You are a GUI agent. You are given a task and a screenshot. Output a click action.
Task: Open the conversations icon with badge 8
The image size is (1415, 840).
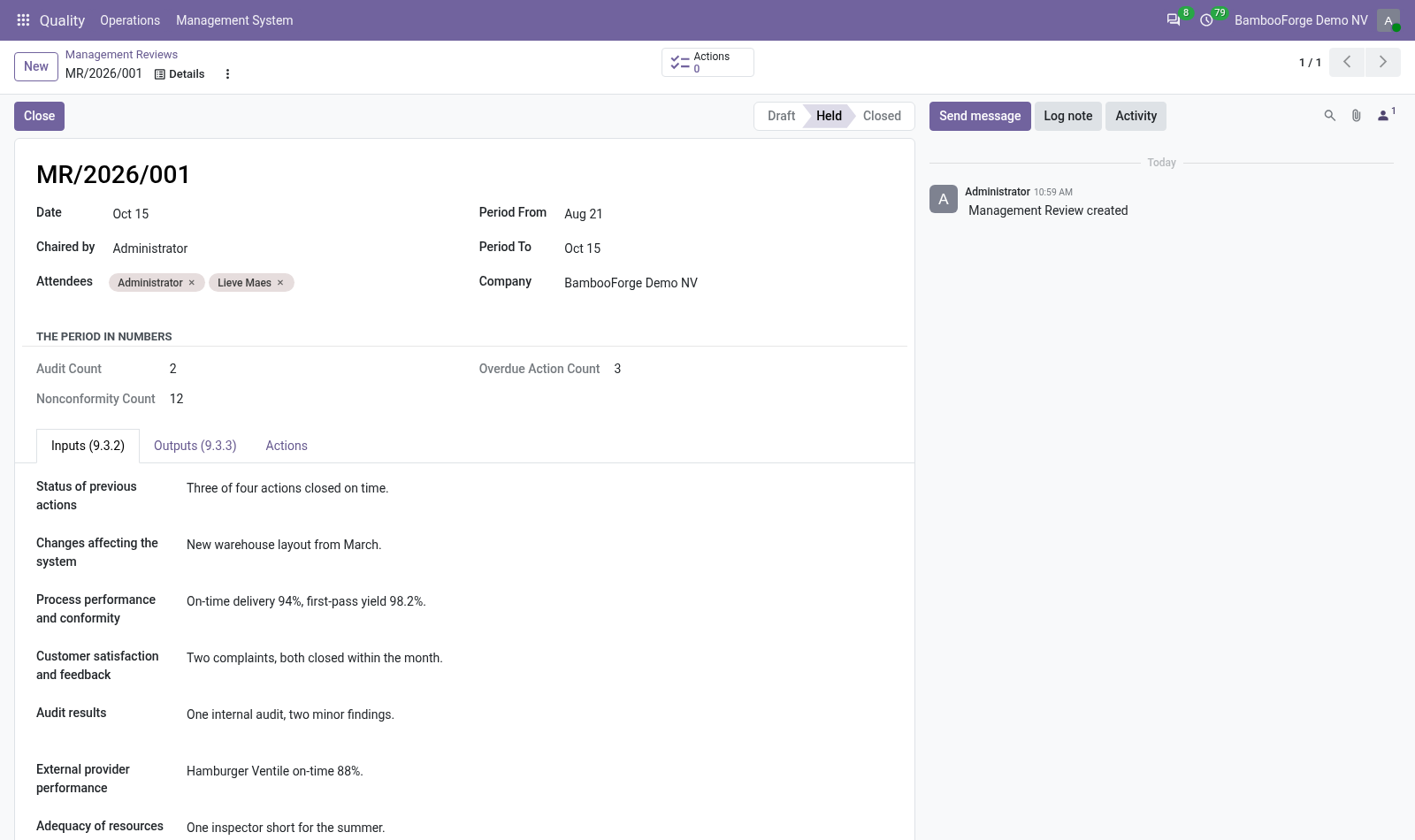[1174, 20]
